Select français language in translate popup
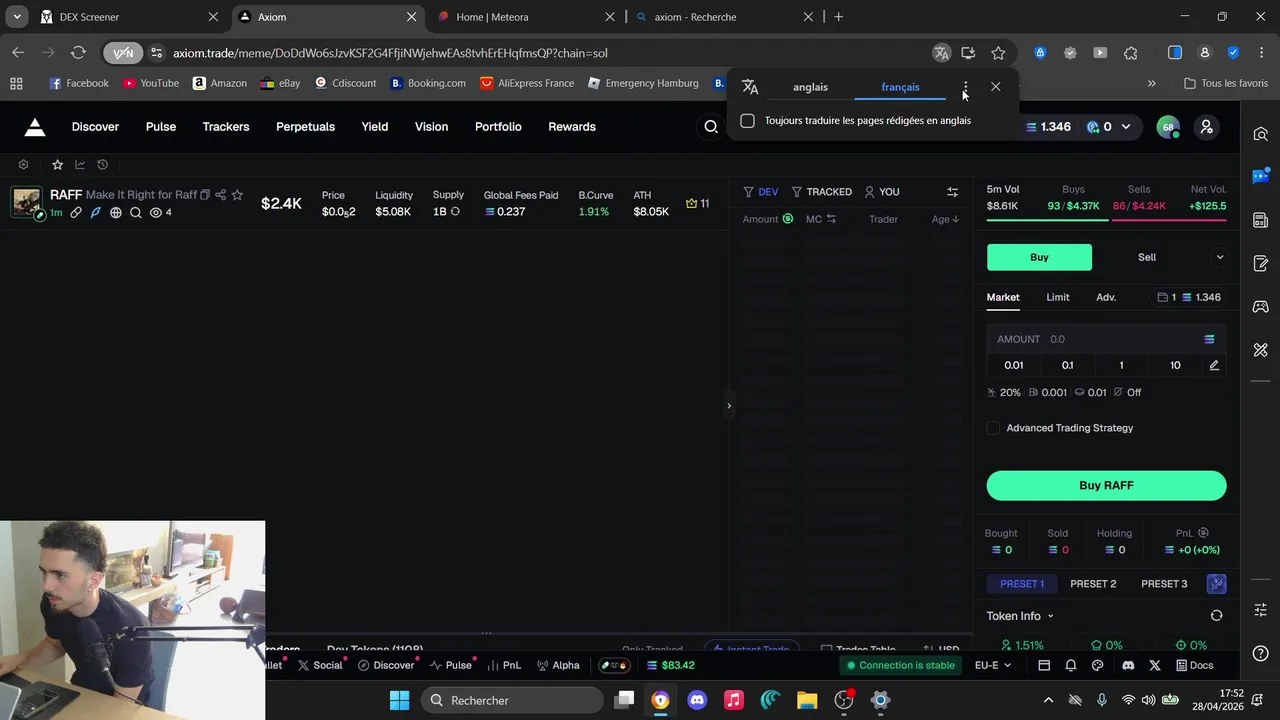The height and width of the screenshot is (720, 1280). [x=900, y=87]
